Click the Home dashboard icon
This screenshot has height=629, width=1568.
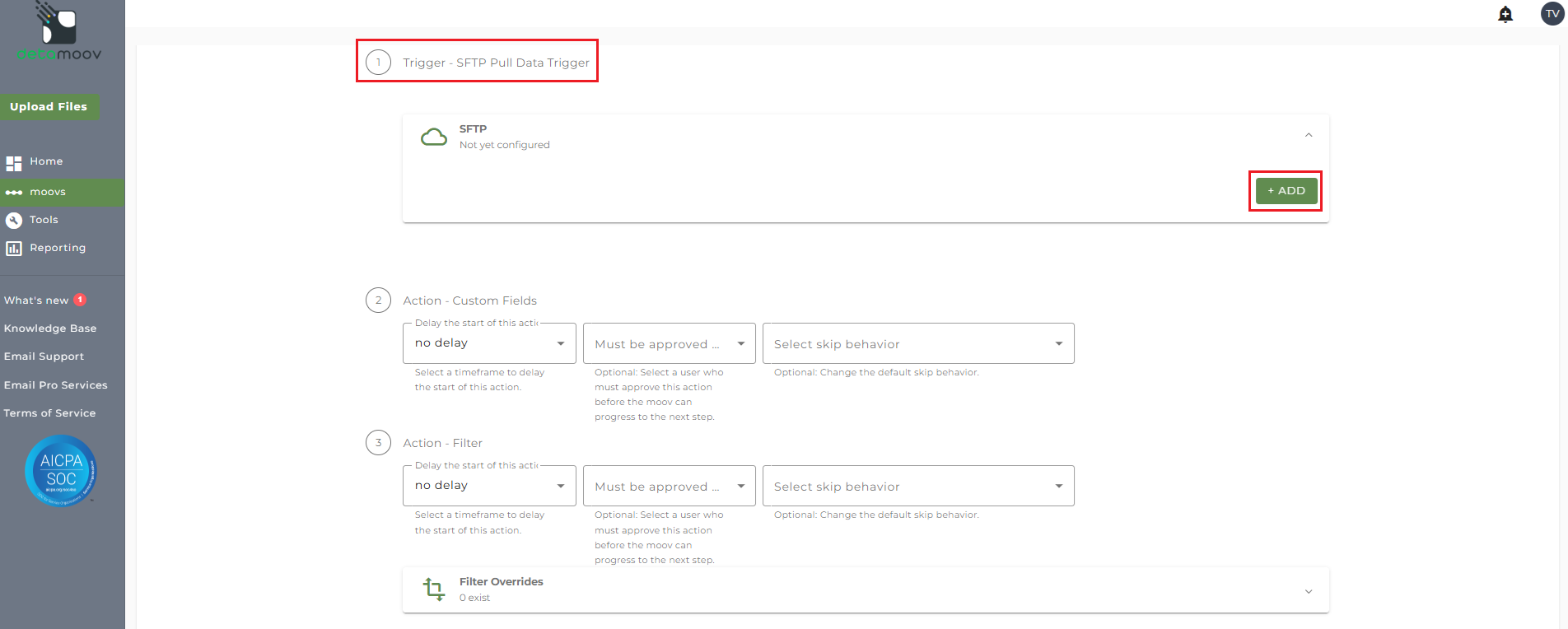(x=14, y=163)
